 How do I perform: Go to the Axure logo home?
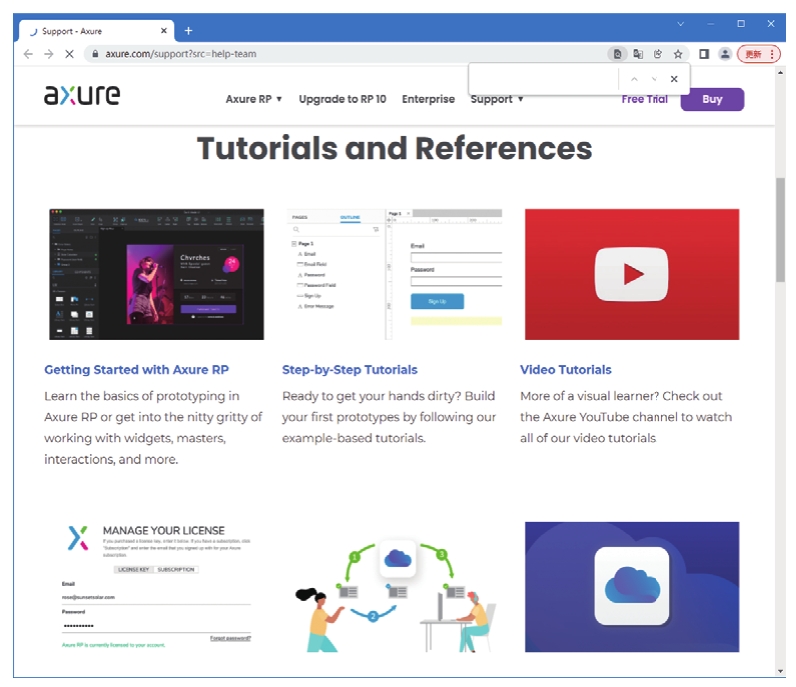82,96
